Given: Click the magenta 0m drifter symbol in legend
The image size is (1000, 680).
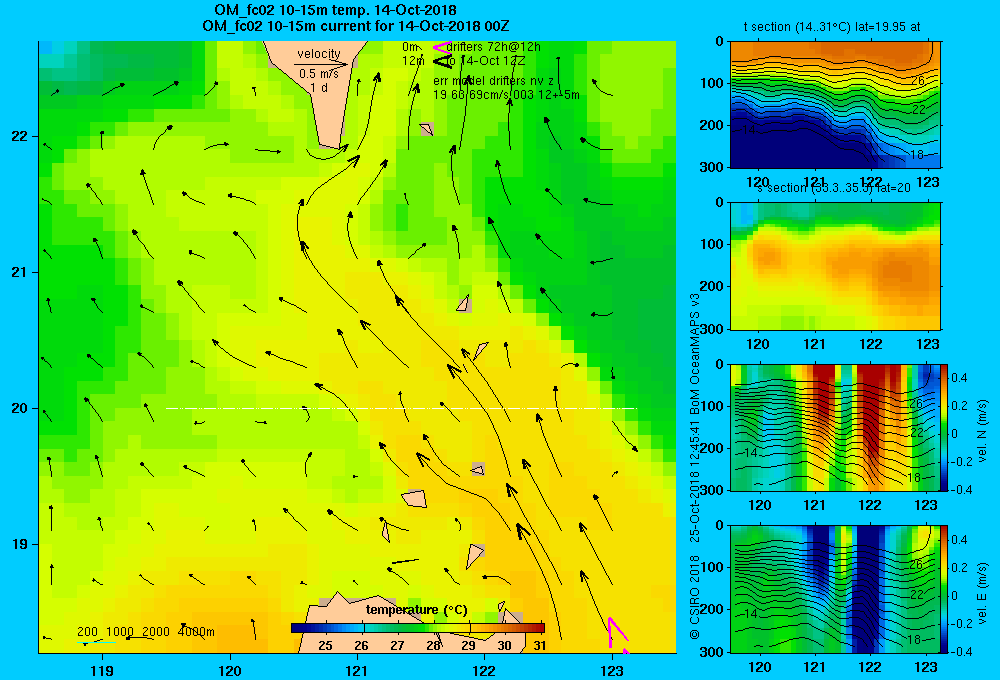Looking at the screenshot, I should [x=442, y=47].
